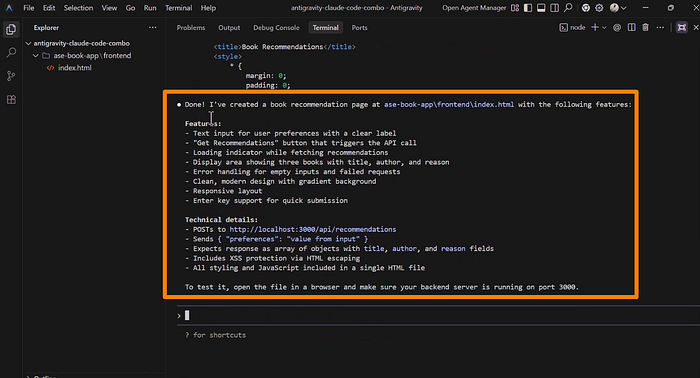Toggle the primary sidebar visibility
Image resolution: width=700 pixels, height=378 pixels.
(528, 8)
